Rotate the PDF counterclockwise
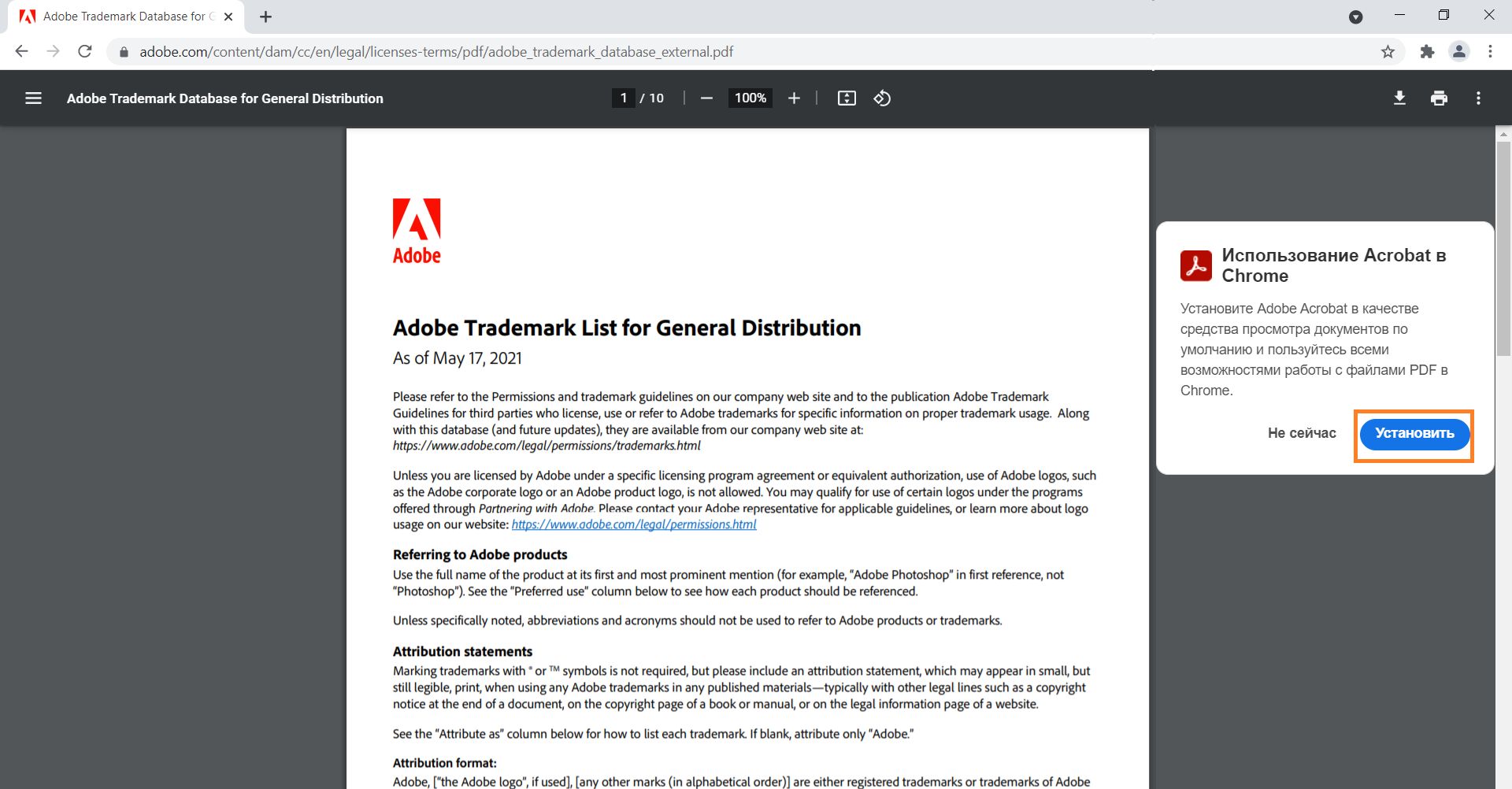Viewport: 1512px width, 789px height. (882, 98)
